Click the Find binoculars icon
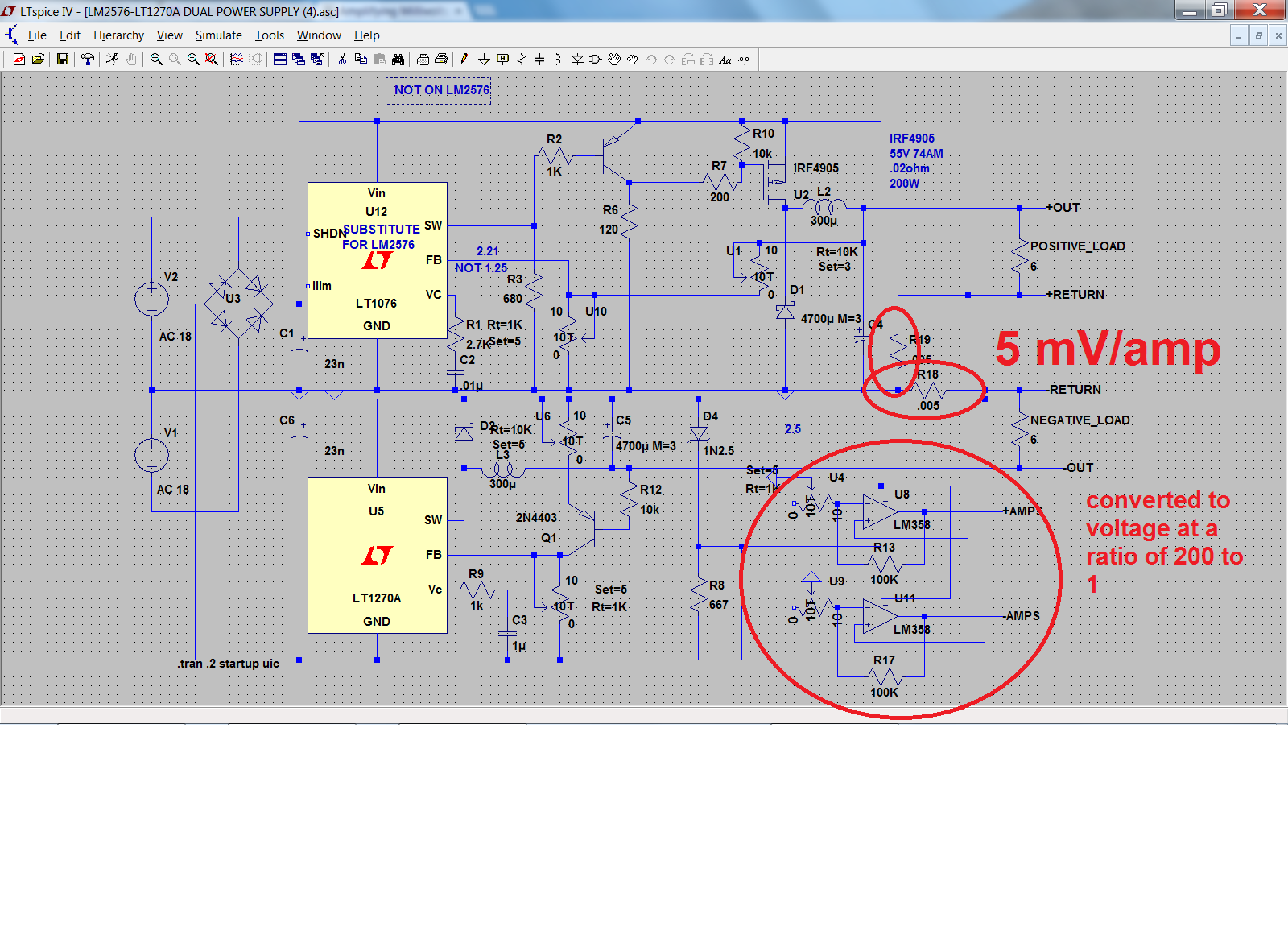 (x=398, y=59)
